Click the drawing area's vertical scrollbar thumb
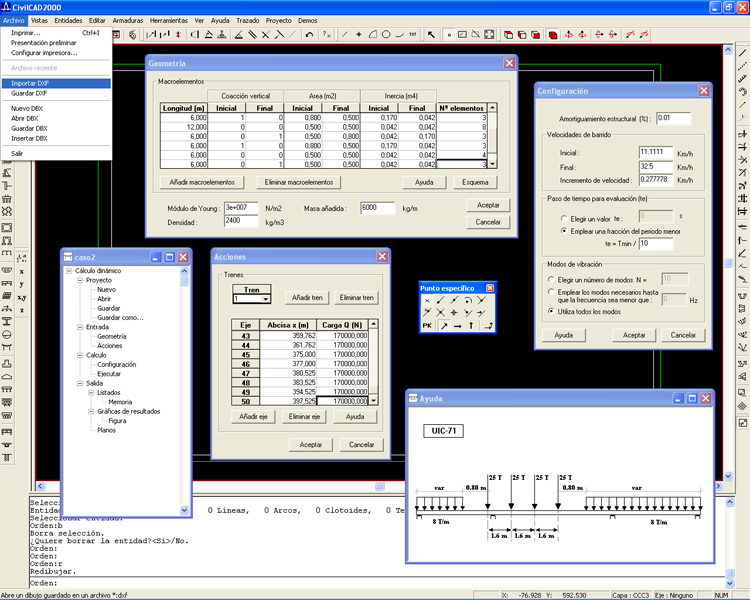This screenshot has width=750, height=600. point(728,263)
